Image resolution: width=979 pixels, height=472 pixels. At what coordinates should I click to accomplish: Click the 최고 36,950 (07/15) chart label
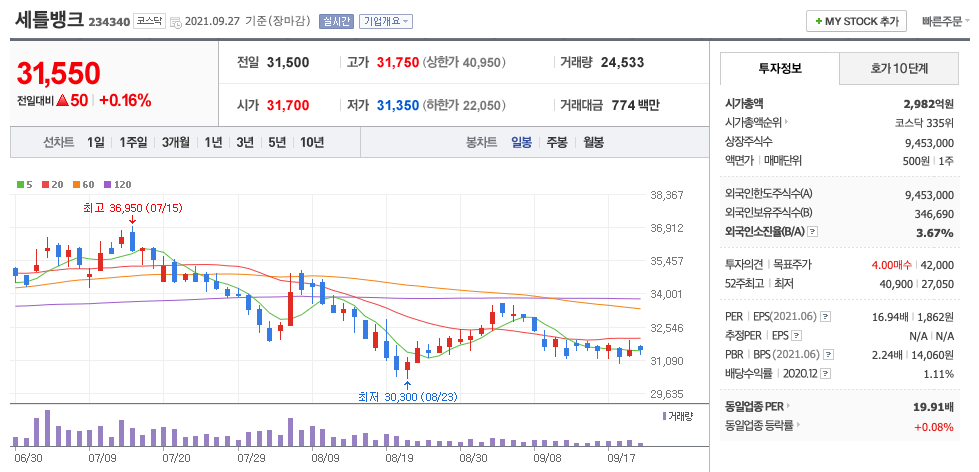pos(132,207)
